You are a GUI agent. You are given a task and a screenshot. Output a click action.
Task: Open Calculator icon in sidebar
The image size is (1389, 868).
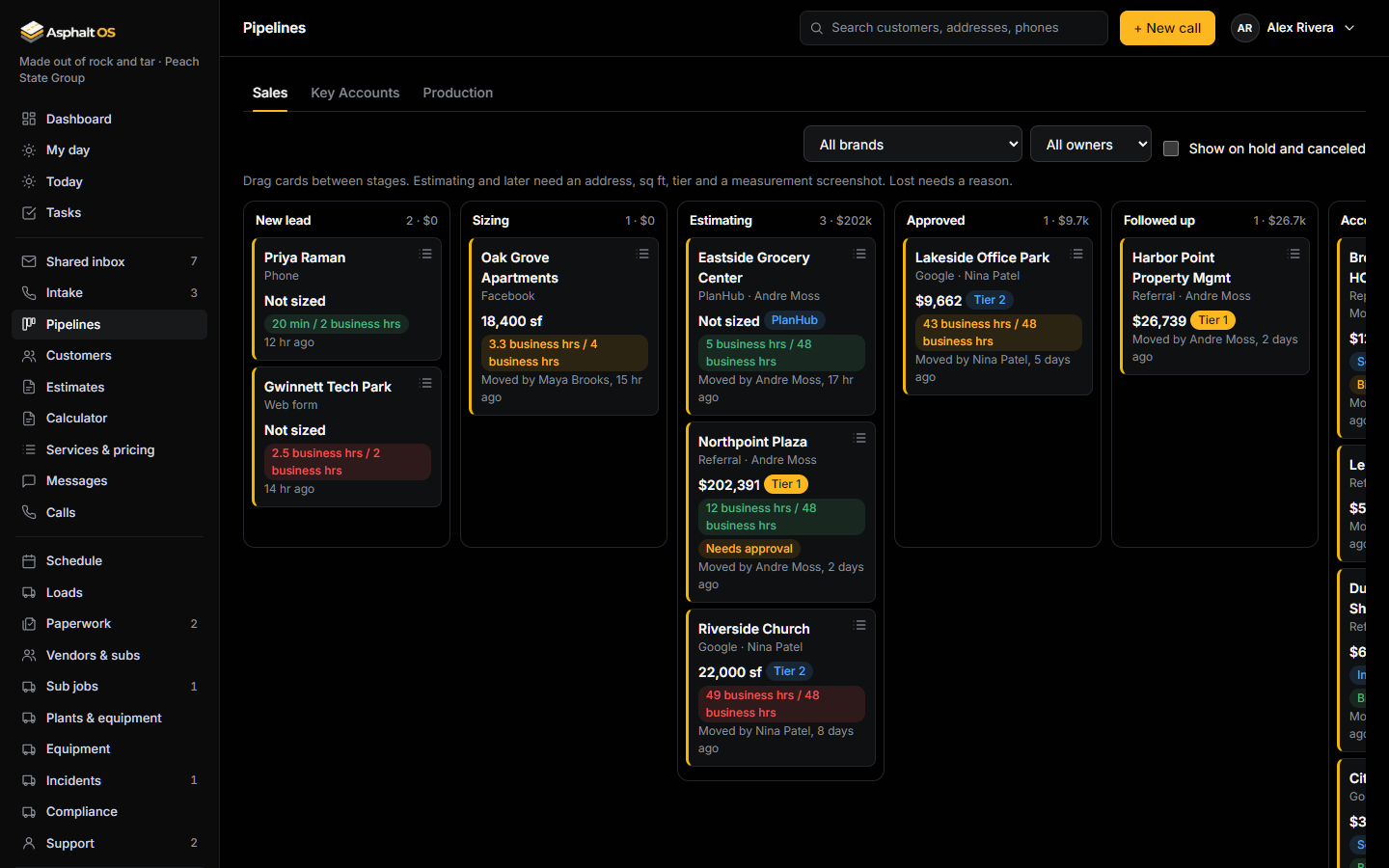coord(29,419)
